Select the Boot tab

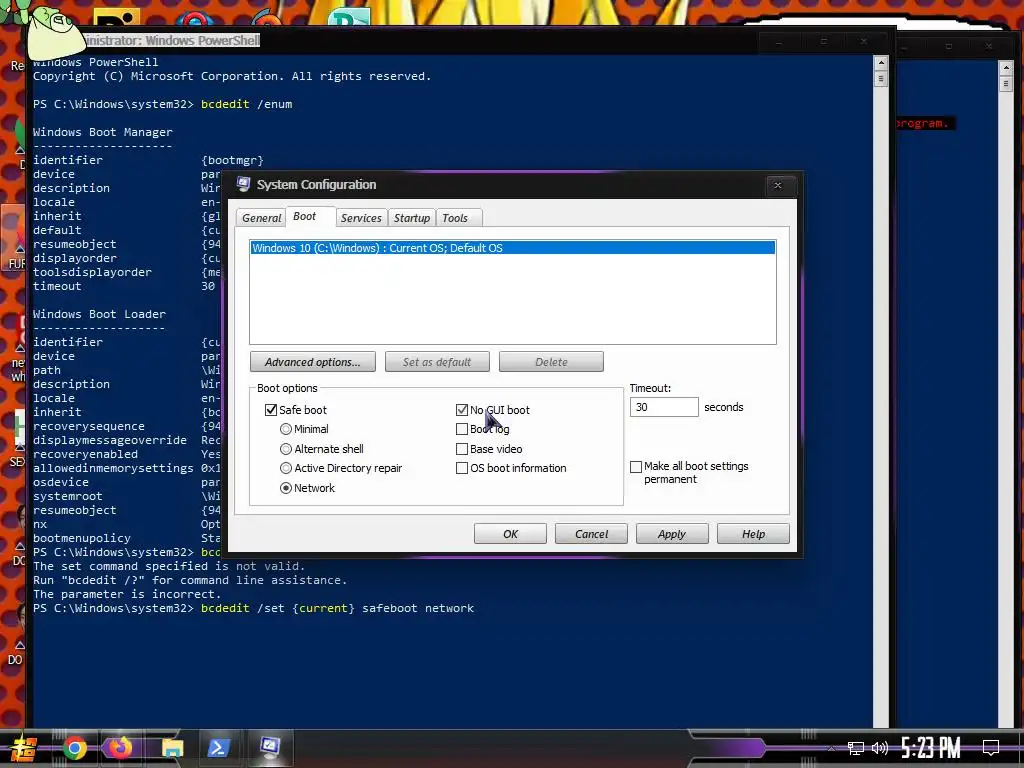tap(304, 216)
